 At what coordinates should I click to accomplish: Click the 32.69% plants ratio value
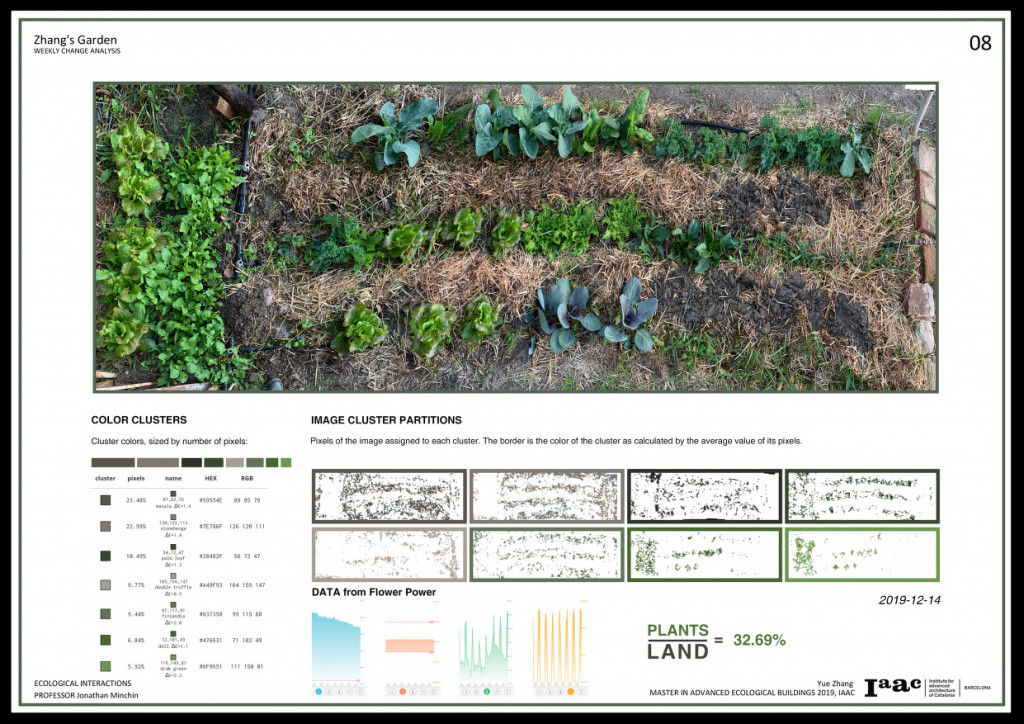[x=759, y=640]
